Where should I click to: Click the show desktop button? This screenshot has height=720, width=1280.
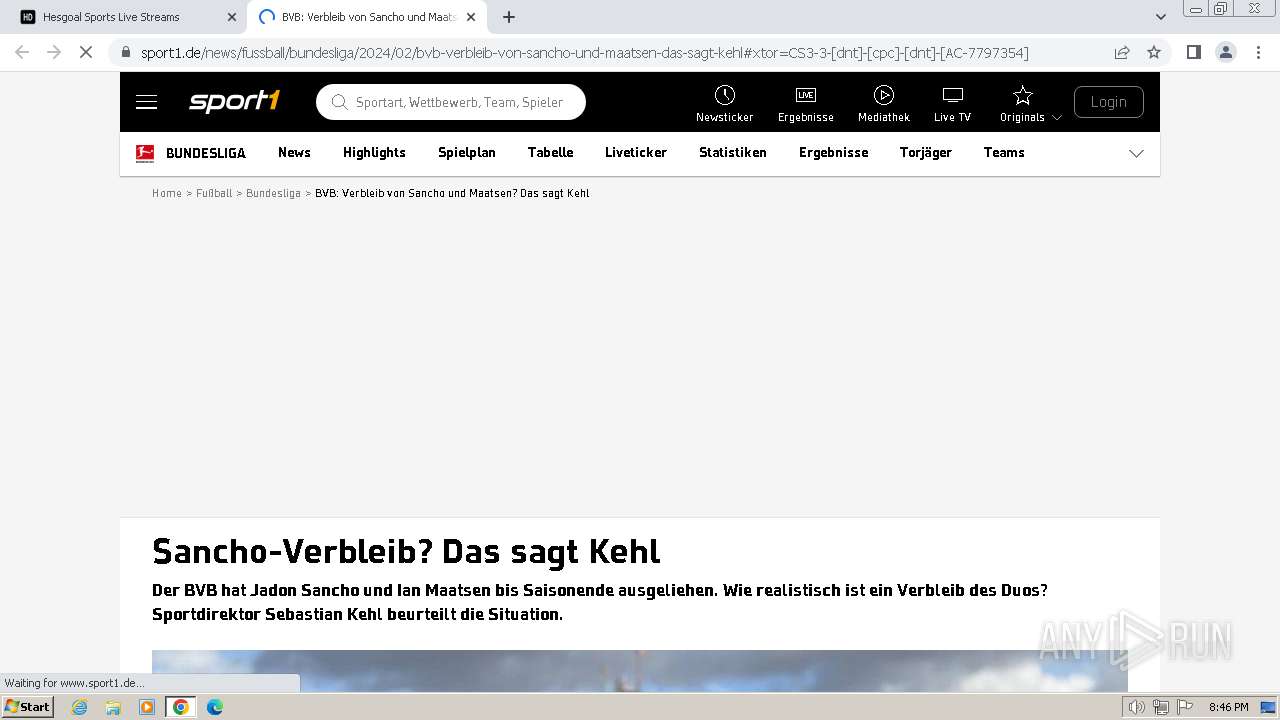pyautogui.click(x=1269, y=707)
